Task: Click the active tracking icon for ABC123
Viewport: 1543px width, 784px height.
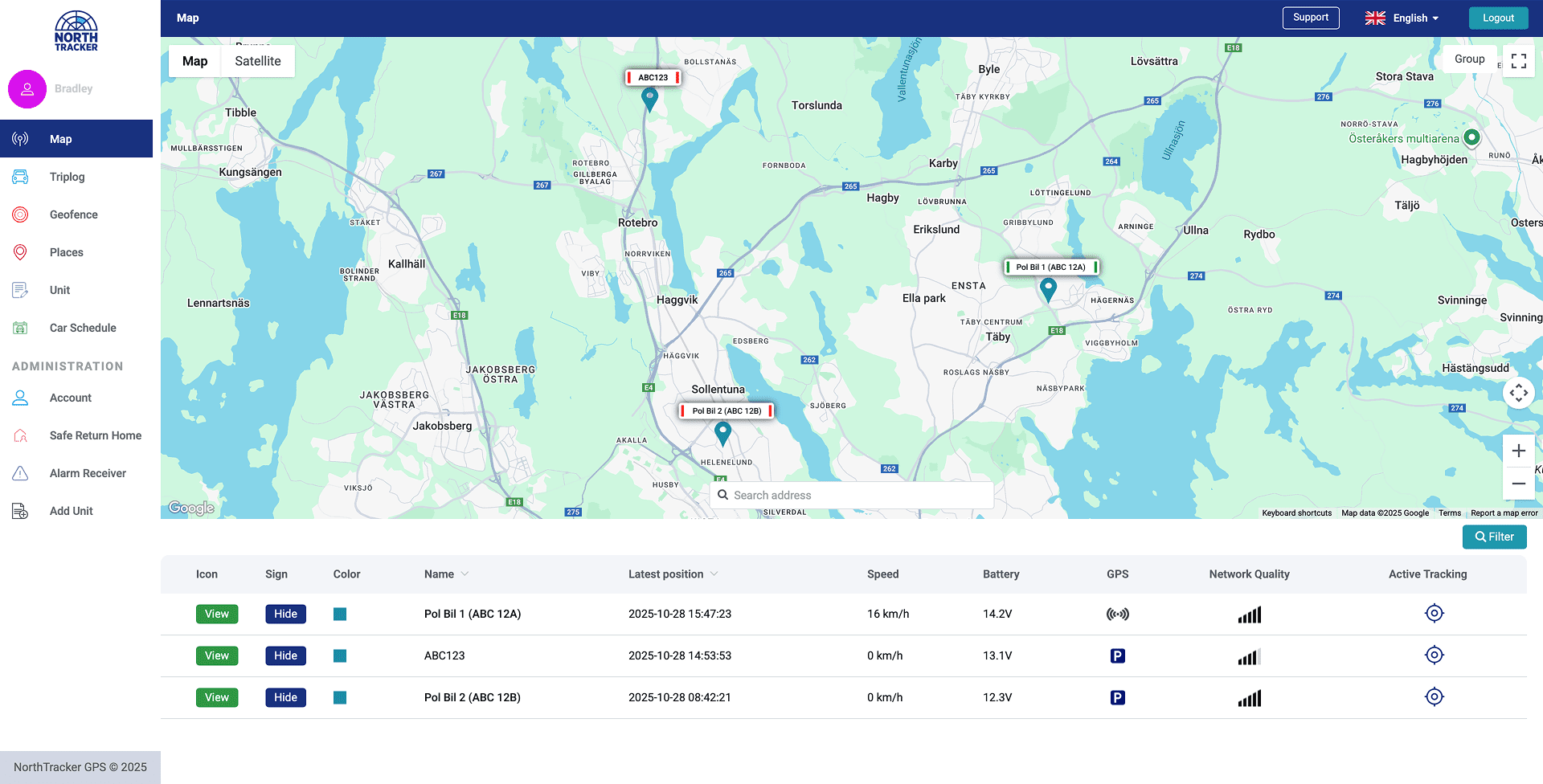Action: click(x=1434, y=655)
